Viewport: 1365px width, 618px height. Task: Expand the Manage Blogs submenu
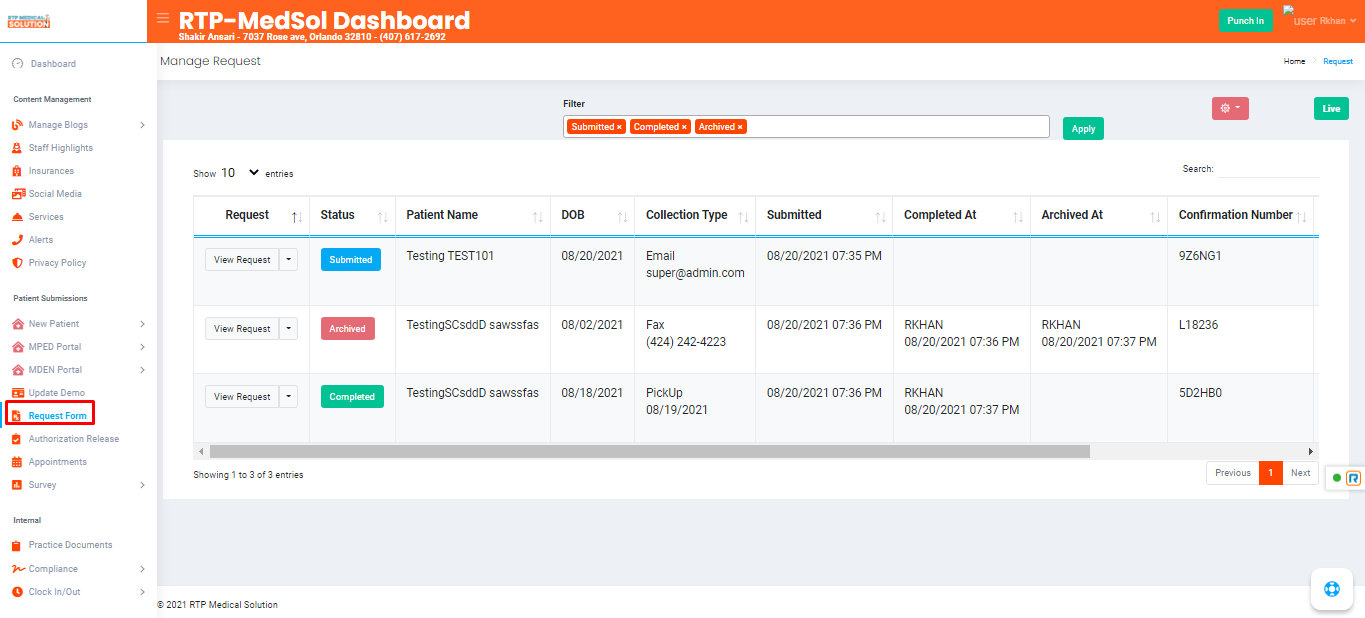[x=142, y=125]
